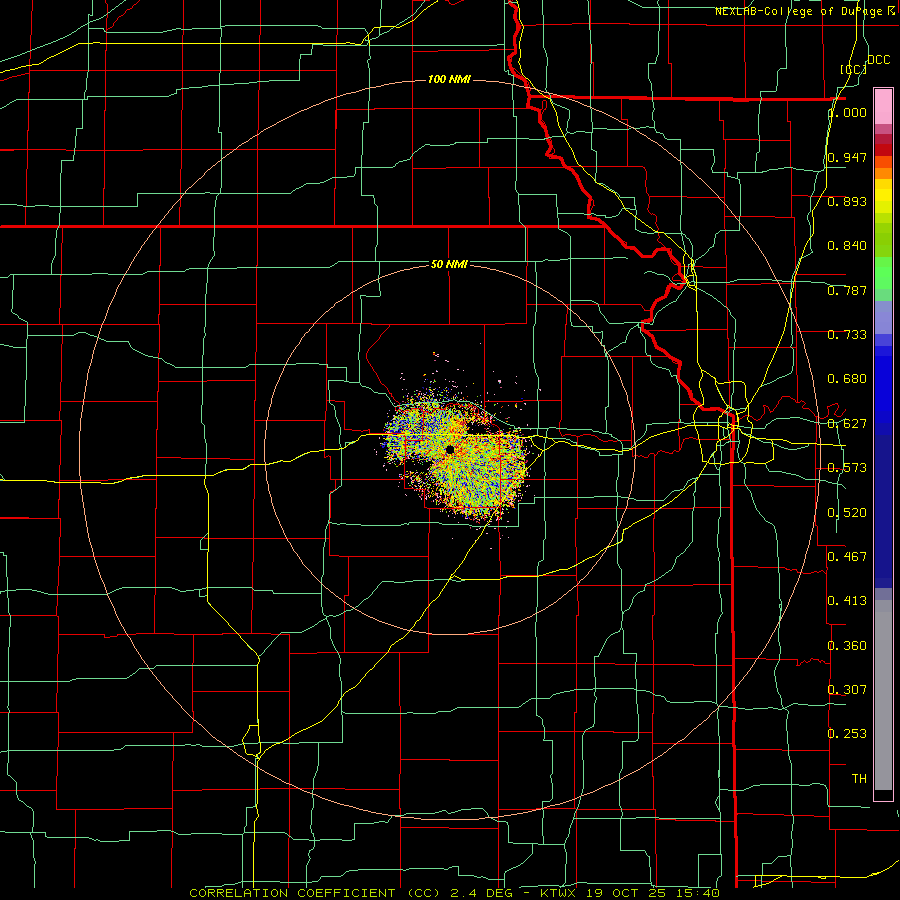Click the 0.573 color scale value
The image size is (900, 900).
point(847,468)
